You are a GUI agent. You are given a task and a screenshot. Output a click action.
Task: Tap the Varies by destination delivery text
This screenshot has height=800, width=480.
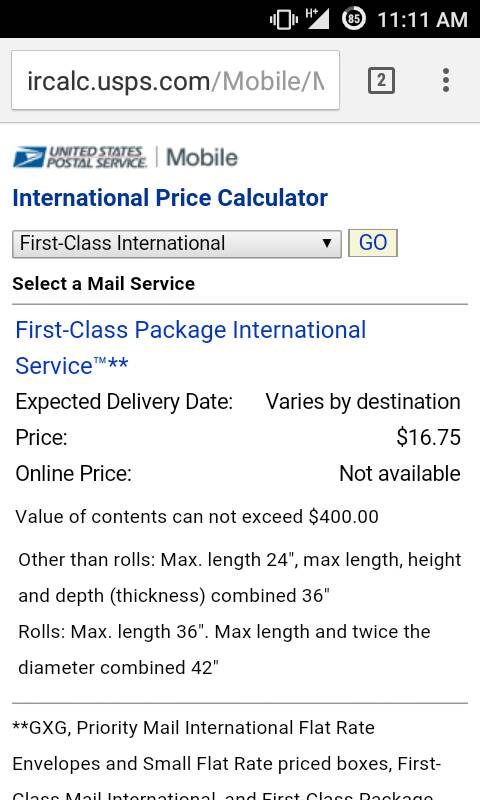pyautogui.click(x=363, y=402)
